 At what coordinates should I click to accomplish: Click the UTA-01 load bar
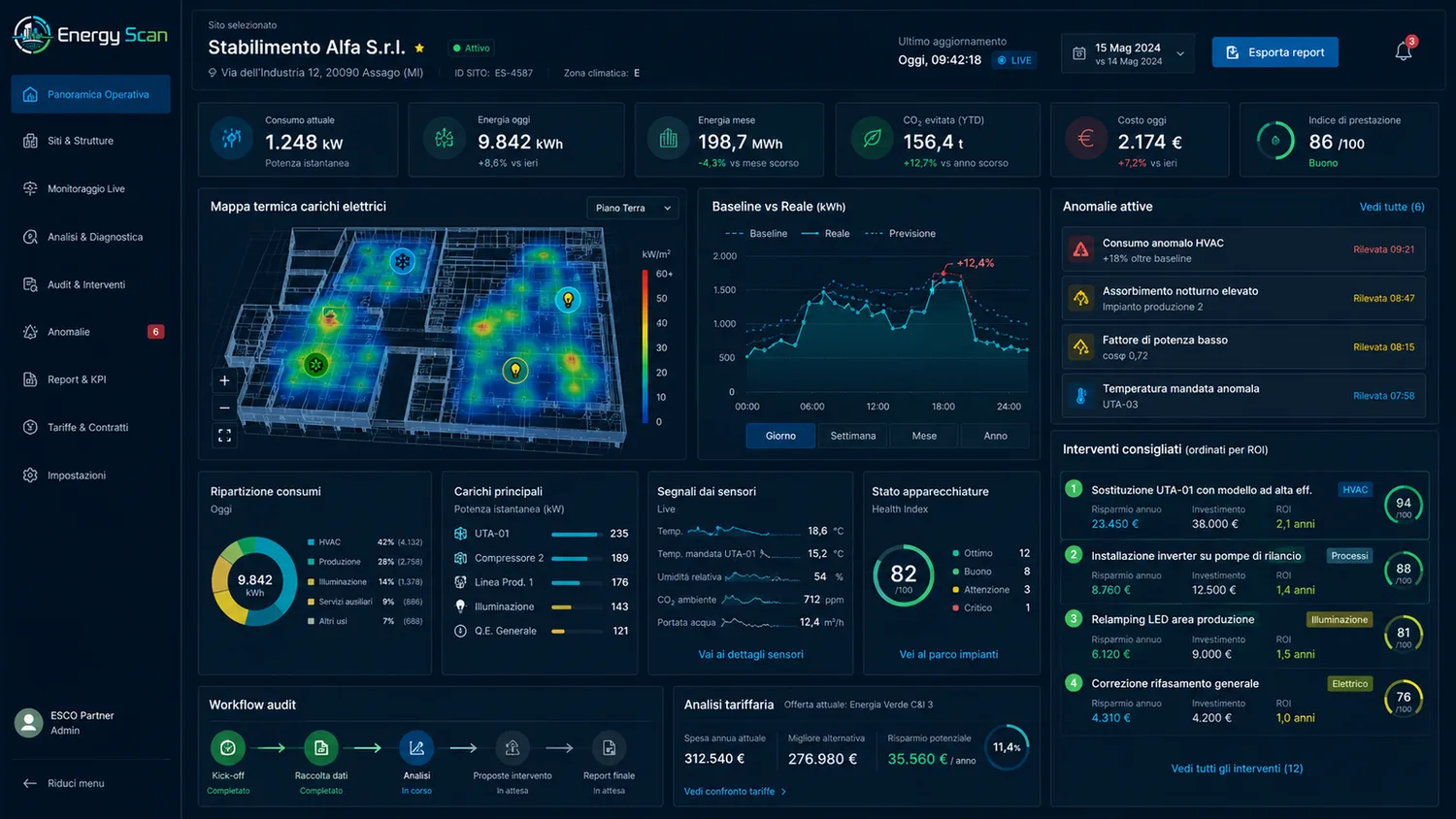coord(576,534)
